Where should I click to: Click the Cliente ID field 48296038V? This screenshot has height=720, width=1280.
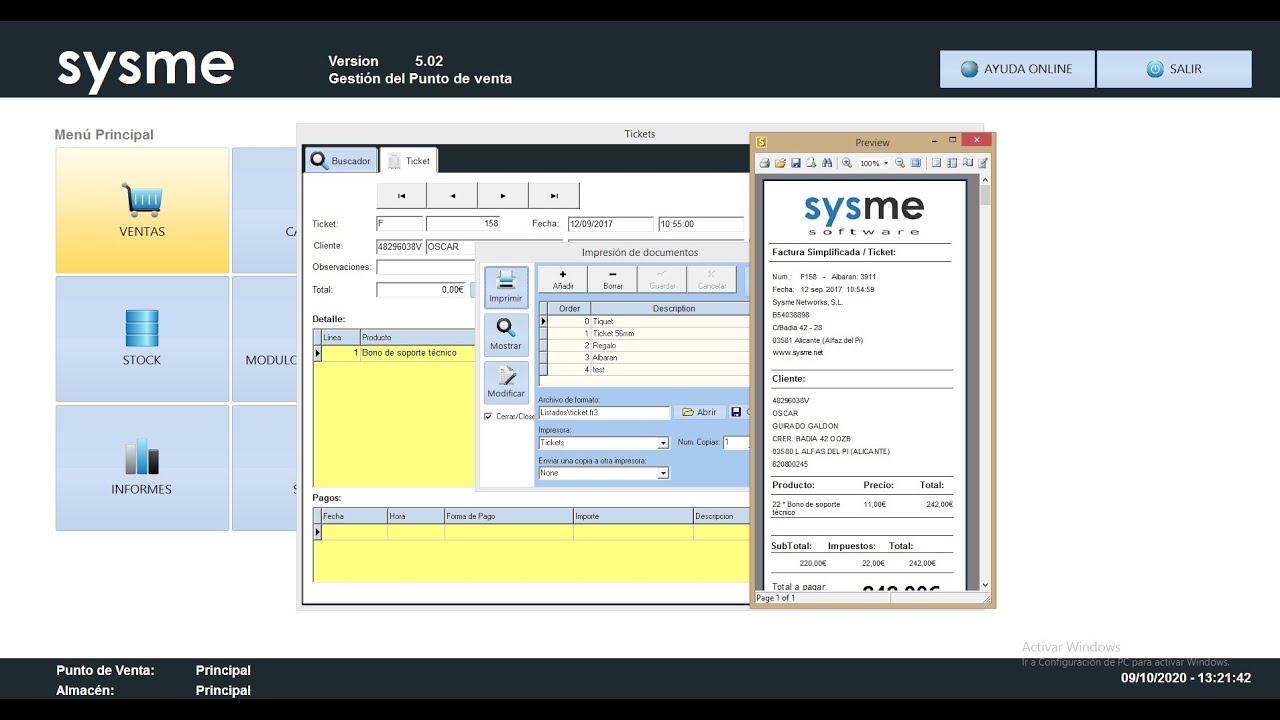(399, 246)
